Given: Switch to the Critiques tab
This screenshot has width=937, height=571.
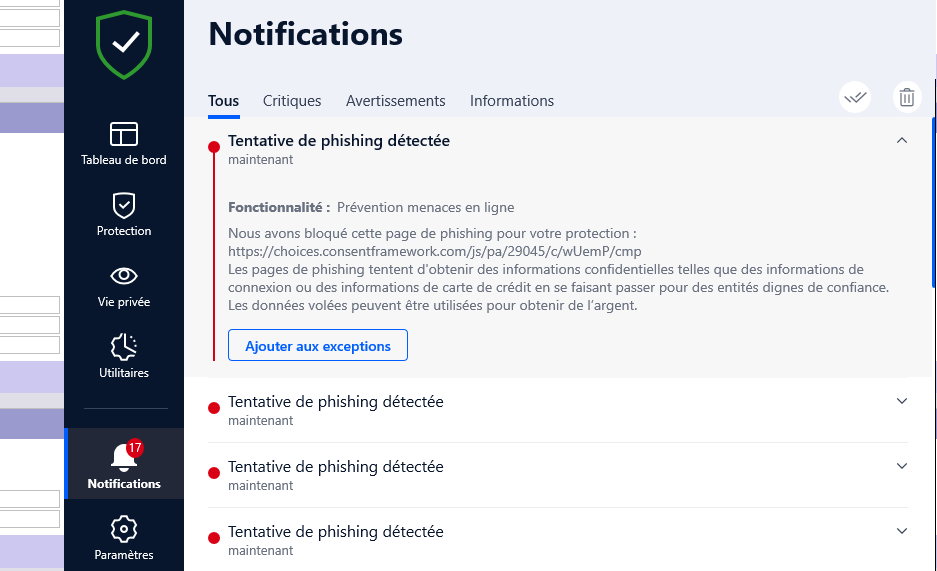Looking at the screenshot, I should pos(292,101).
